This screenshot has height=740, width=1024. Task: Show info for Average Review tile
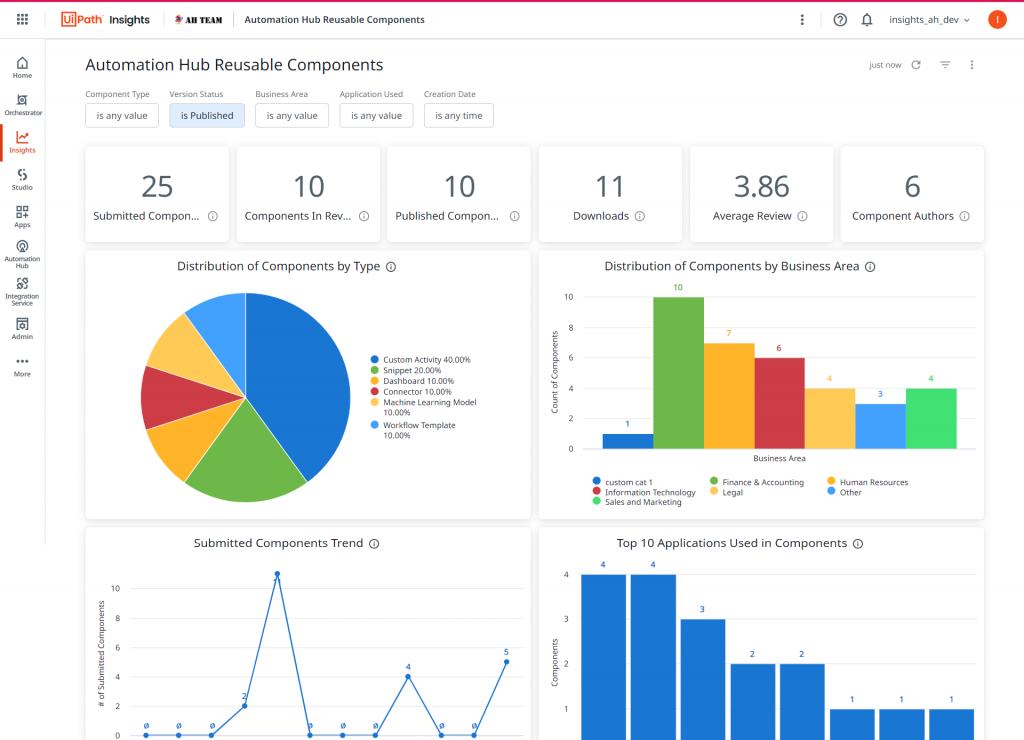803,216
